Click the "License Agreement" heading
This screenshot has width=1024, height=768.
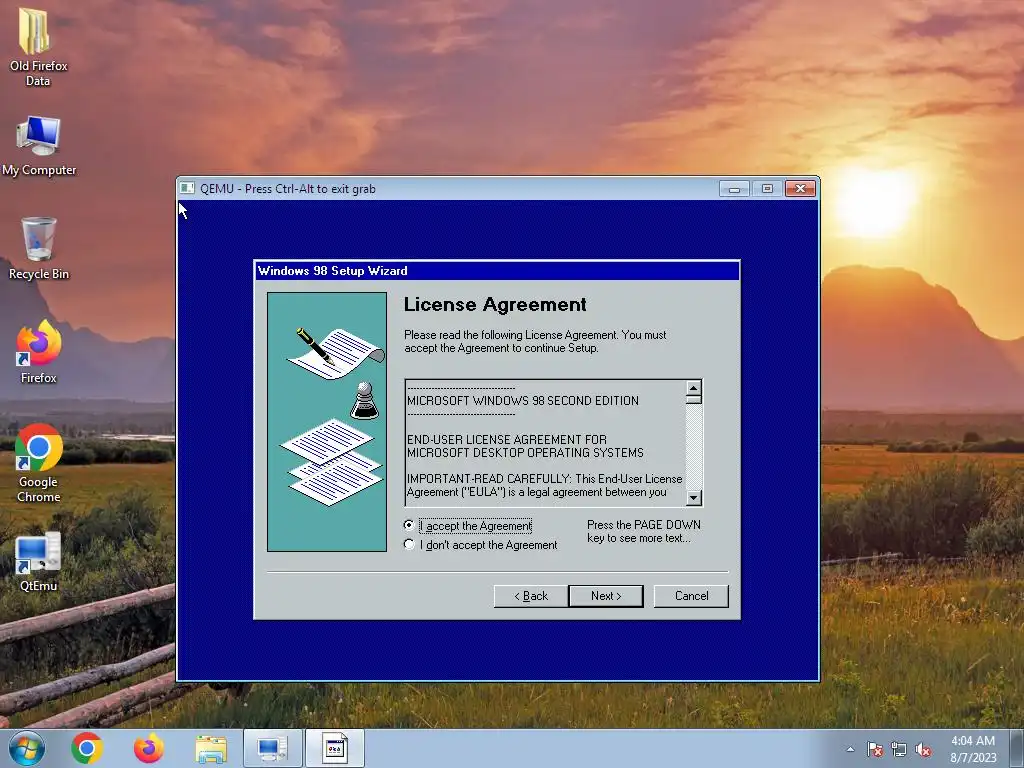[x=495, y=304]
